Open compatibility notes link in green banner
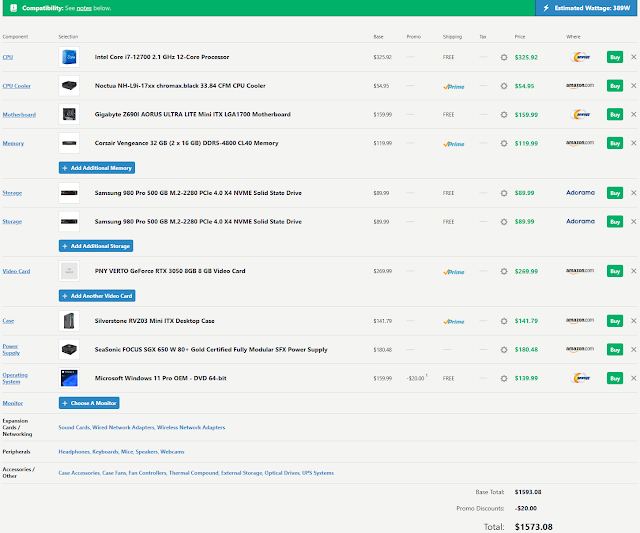 click(84, 8)
